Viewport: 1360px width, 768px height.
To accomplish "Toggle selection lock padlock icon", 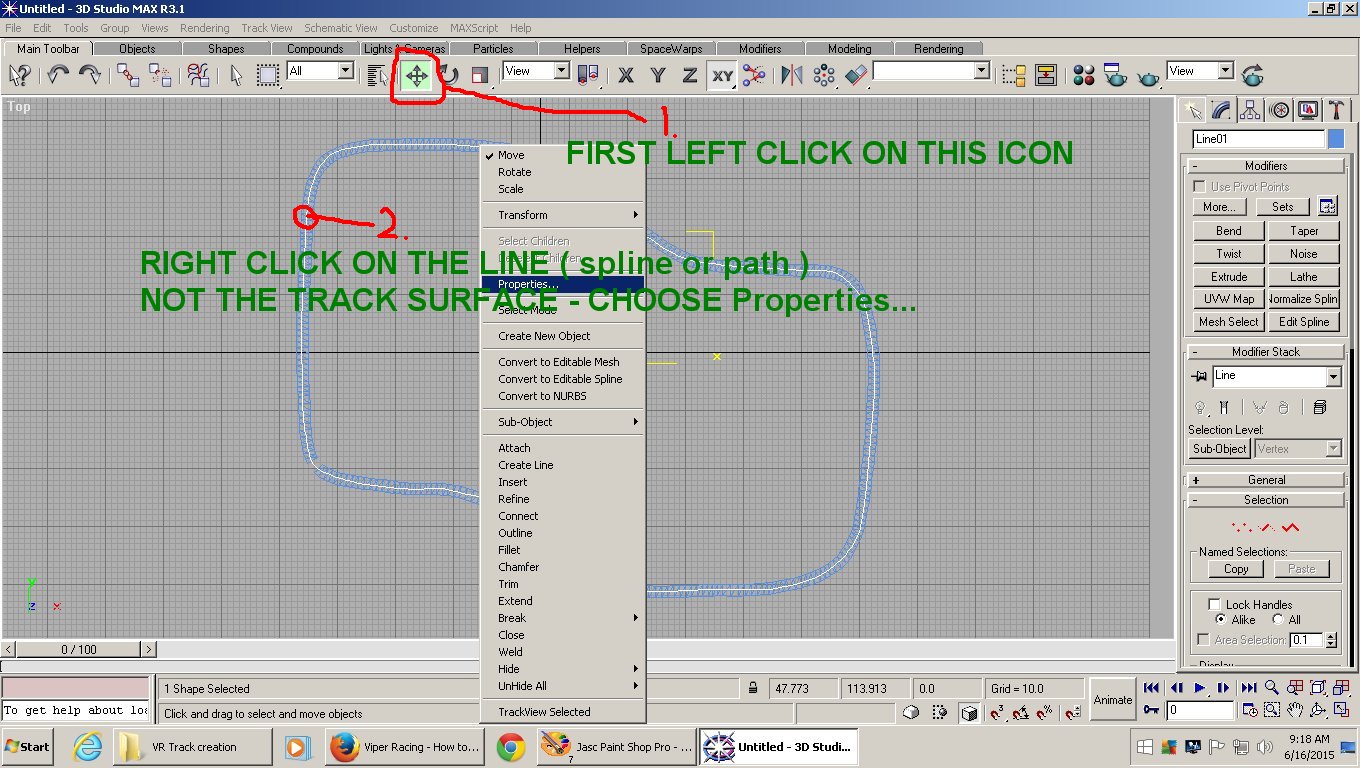I will tap(753, 688).
